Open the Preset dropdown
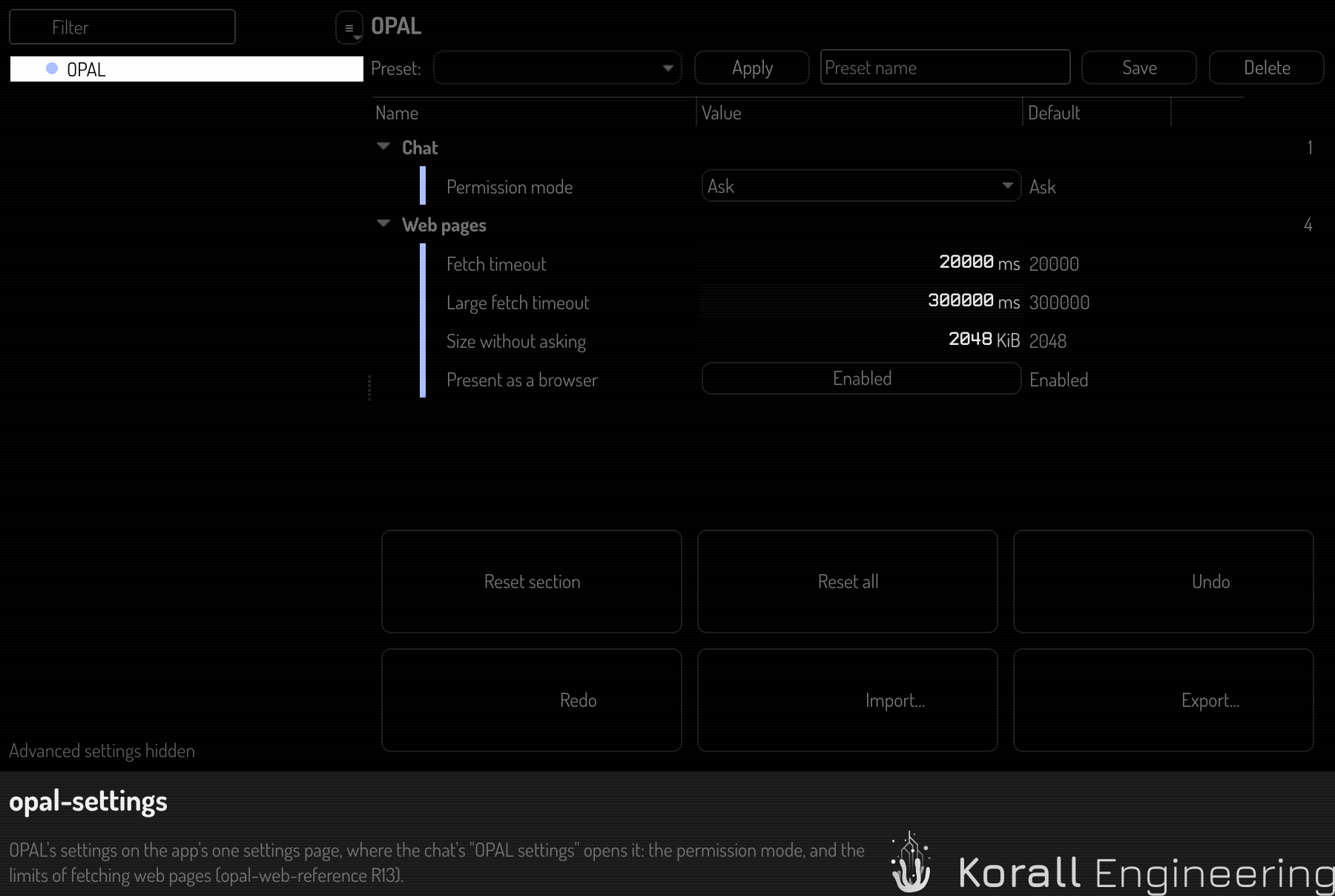The image size is (1335, 896). (x=557, y=67)
